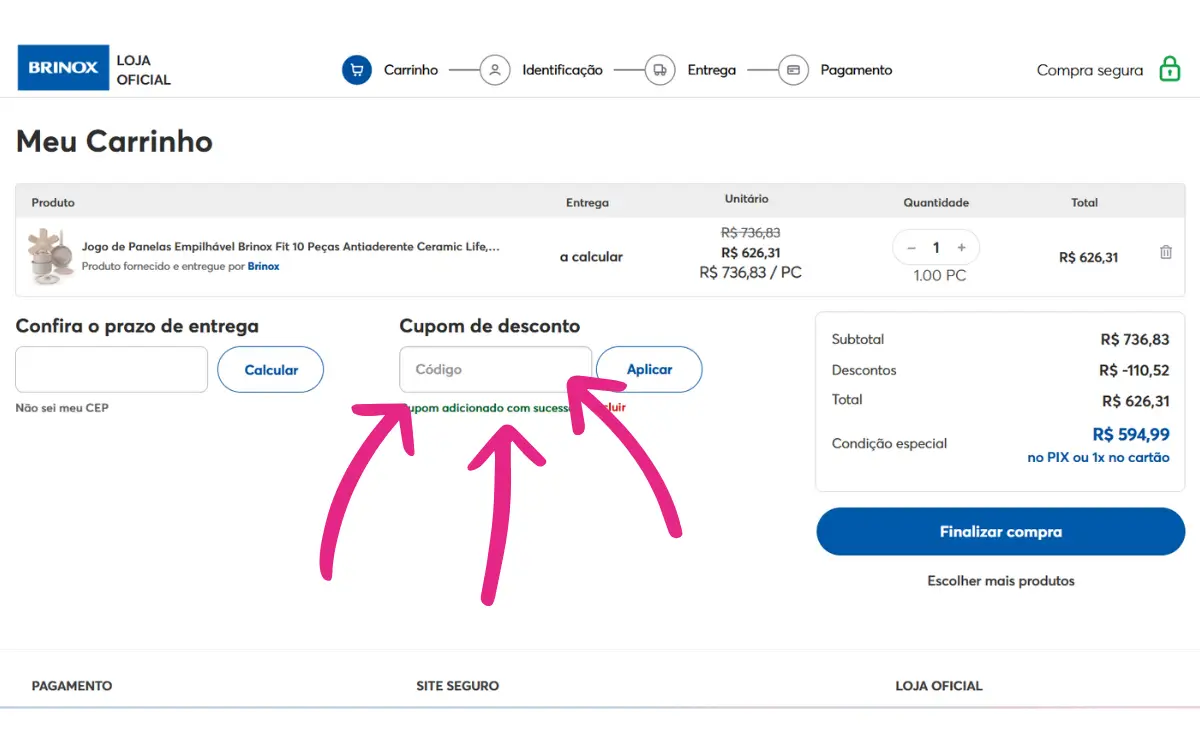
Task: Click the LOJA OFICIAL footer heading
Action: click(x=939, y=686)
